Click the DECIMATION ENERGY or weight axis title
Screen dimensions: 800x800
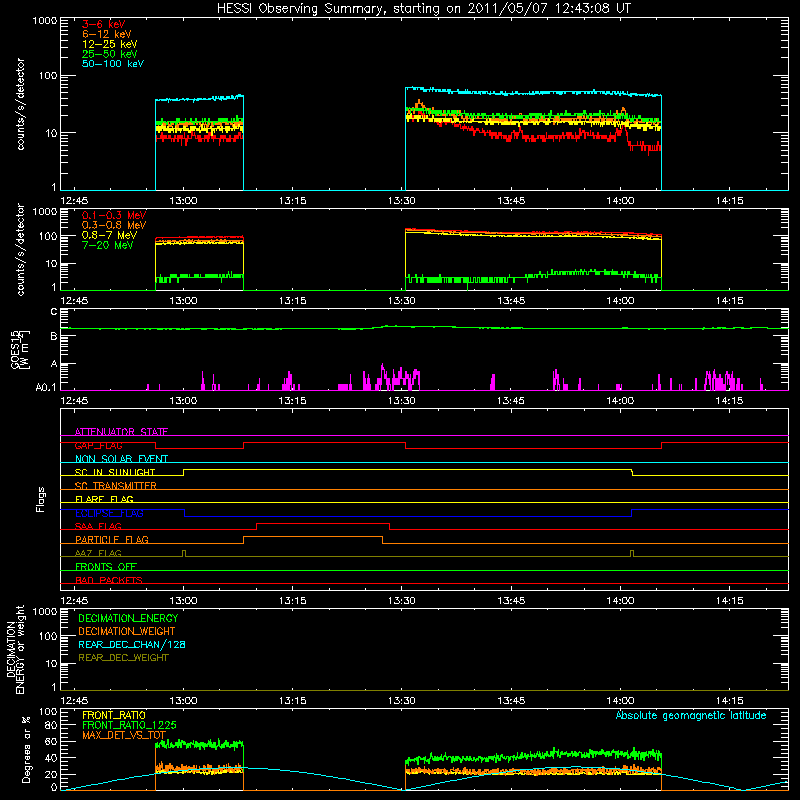pos(15,649)
